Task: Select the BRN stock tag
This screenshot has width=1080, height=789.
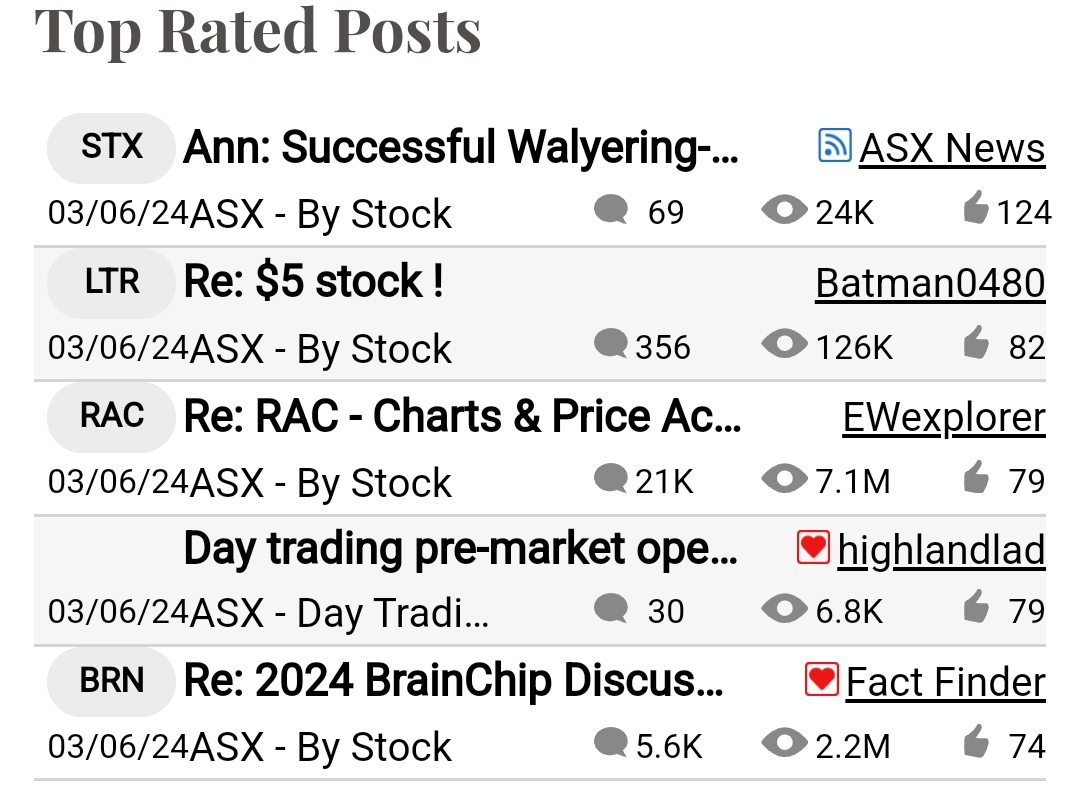Action: point(112,682)
